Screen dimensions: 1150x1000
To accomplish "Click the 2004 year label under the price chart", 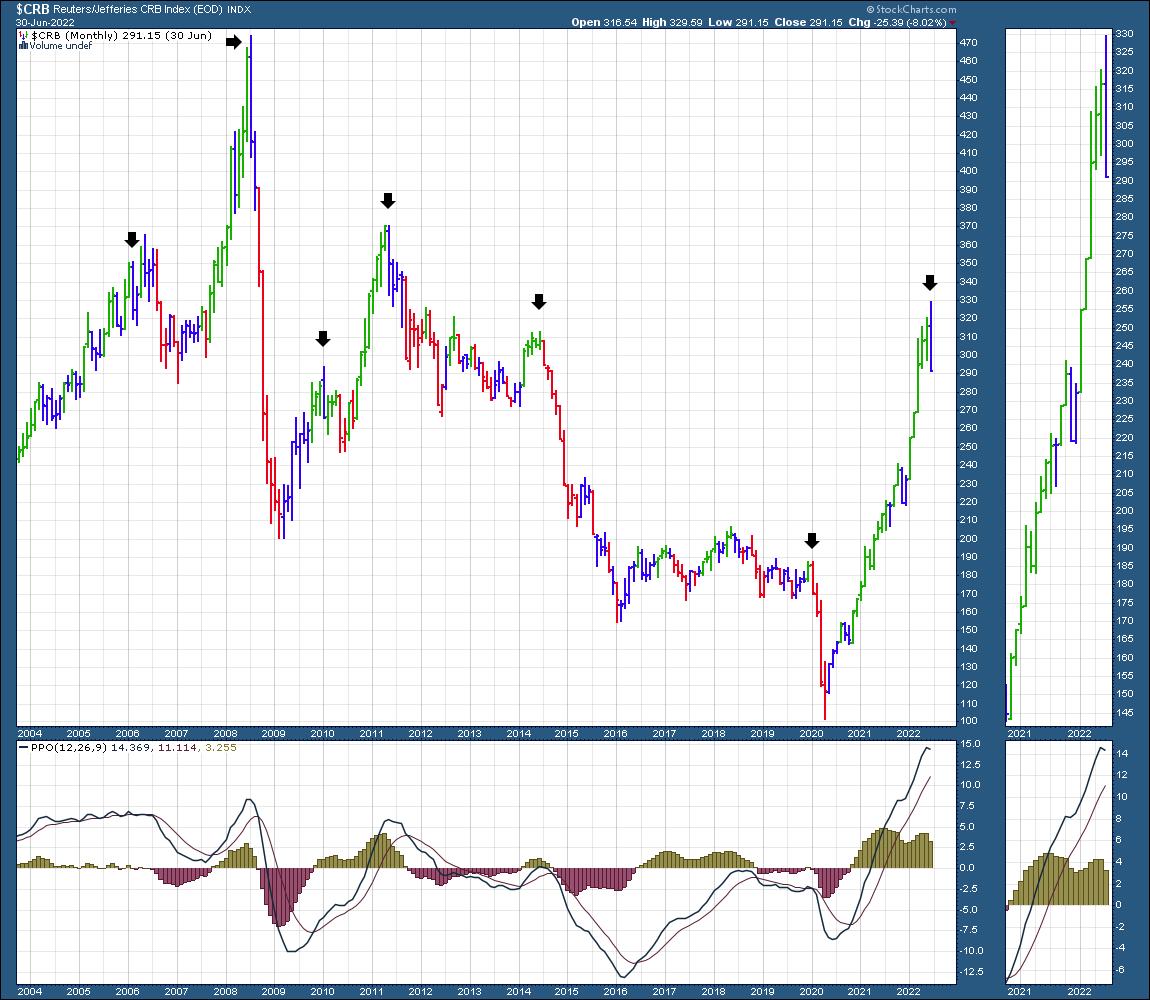I will point(29,733).
